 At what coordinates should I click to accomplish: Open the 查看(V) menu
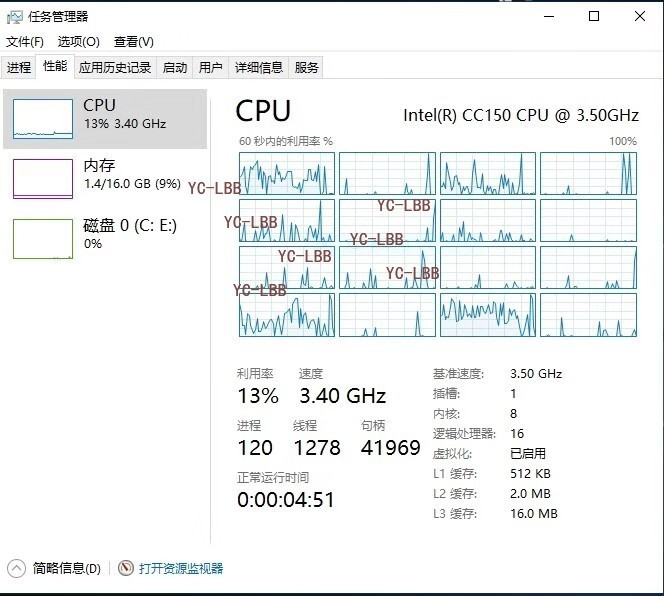pyautogui.click(x=134, y=42)
